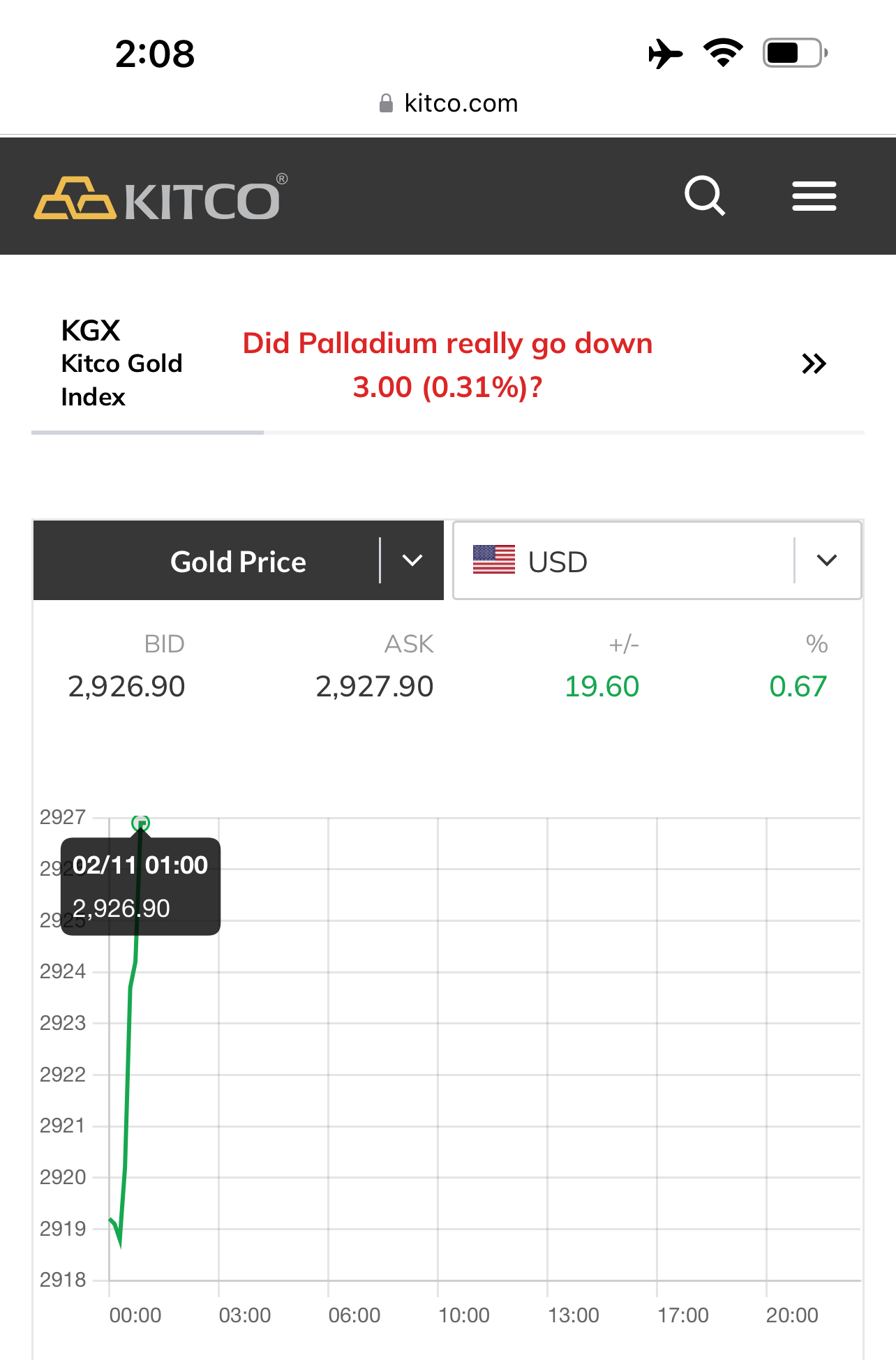
Task: Tap the Wi-Fi status icon
Action: pos(723,53)
